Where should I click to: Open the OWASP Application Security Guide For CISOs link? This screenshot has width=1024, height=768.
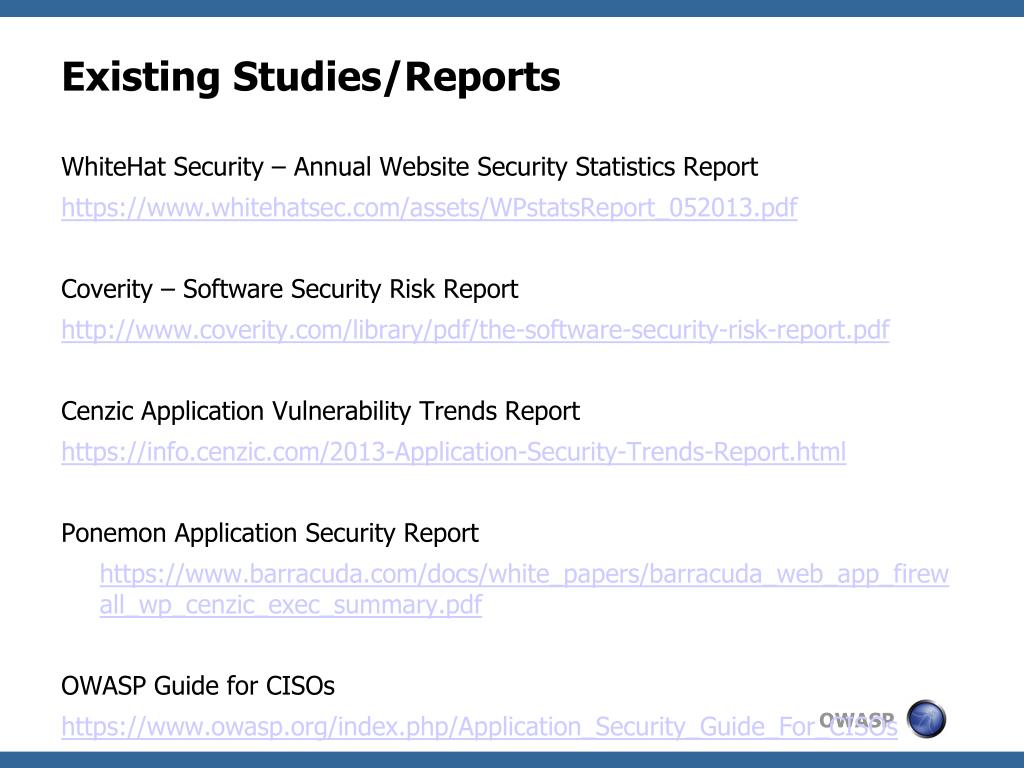click(x=479, y=726)
